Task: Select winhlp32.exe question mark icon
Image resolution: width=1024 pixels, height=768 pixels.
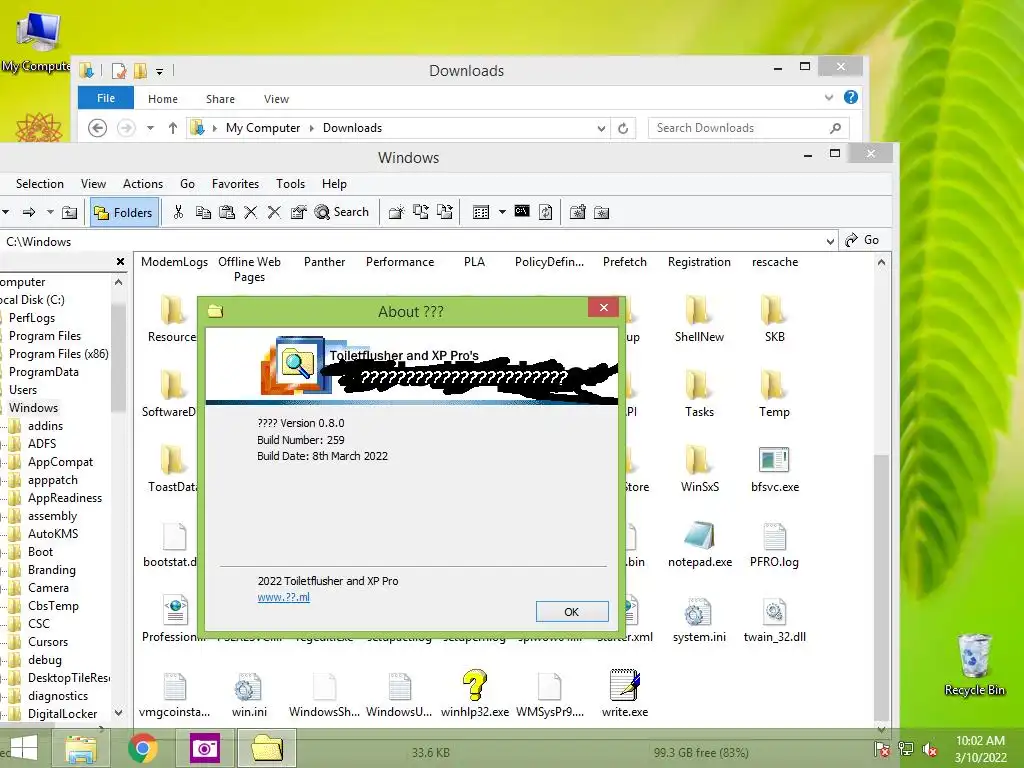Action: [475, 686]
